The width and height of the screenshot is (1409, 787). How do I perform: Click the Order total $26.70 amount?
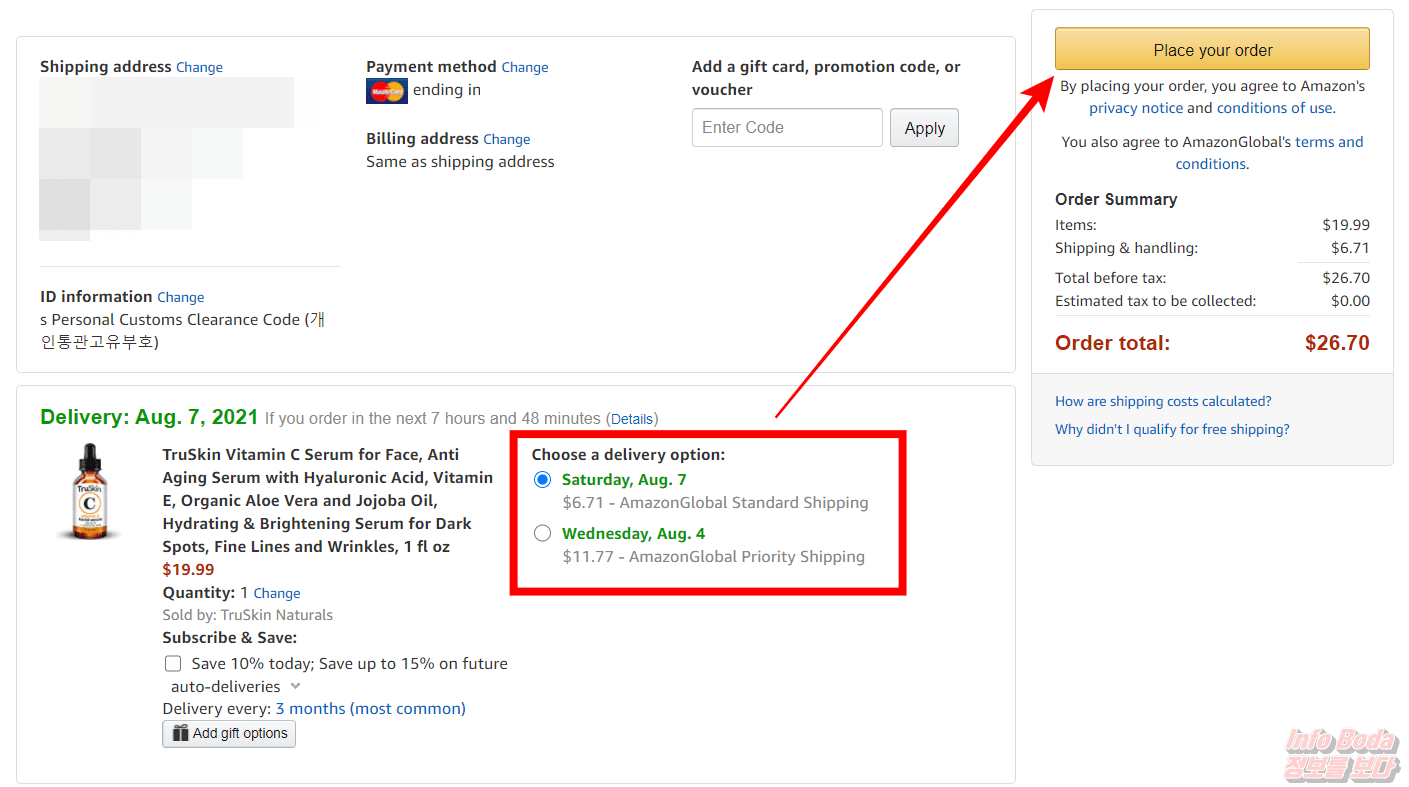(x=1337, y=343)
